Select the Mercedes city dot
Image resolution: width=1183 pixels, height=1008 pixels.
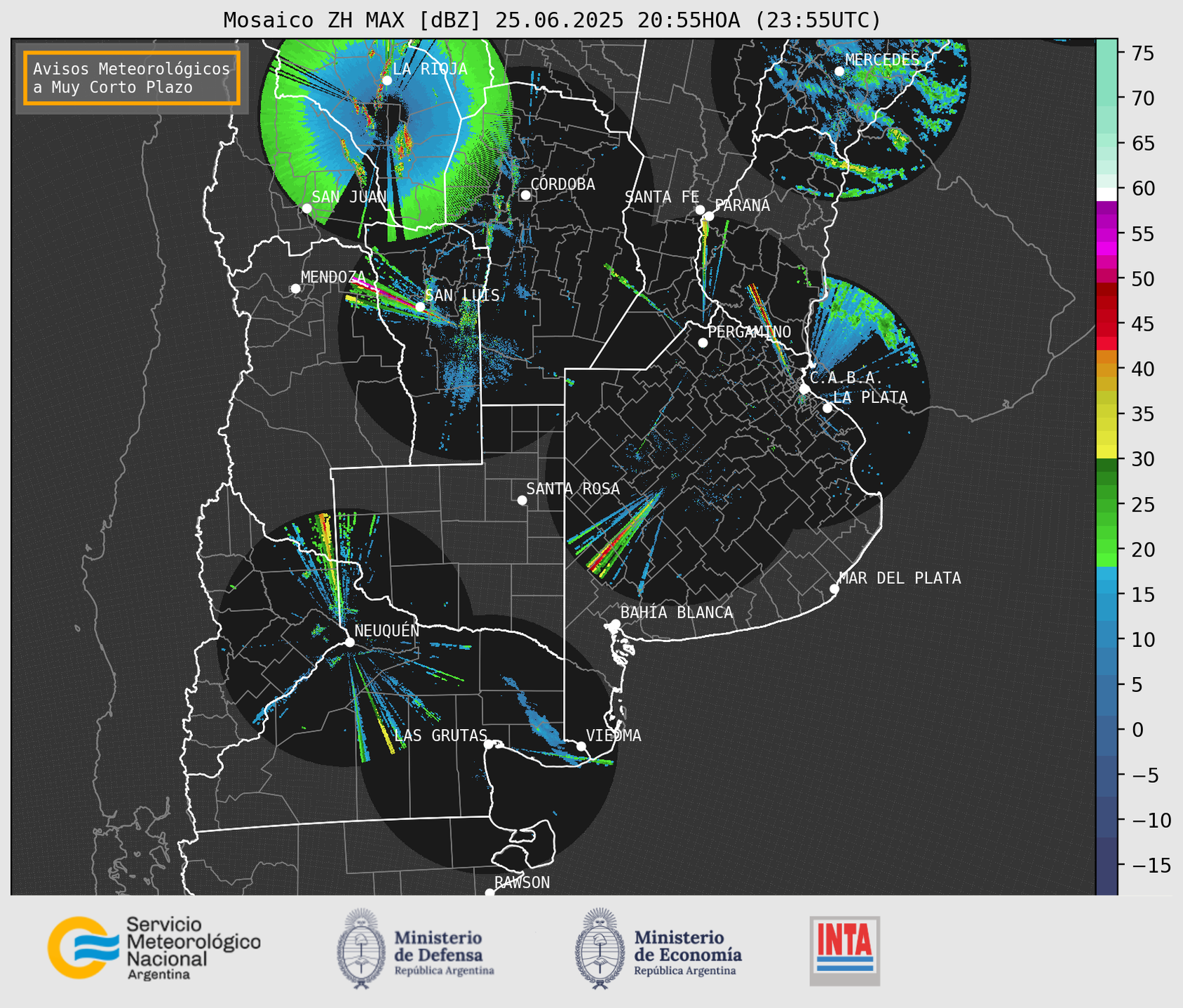coord(839,71)
